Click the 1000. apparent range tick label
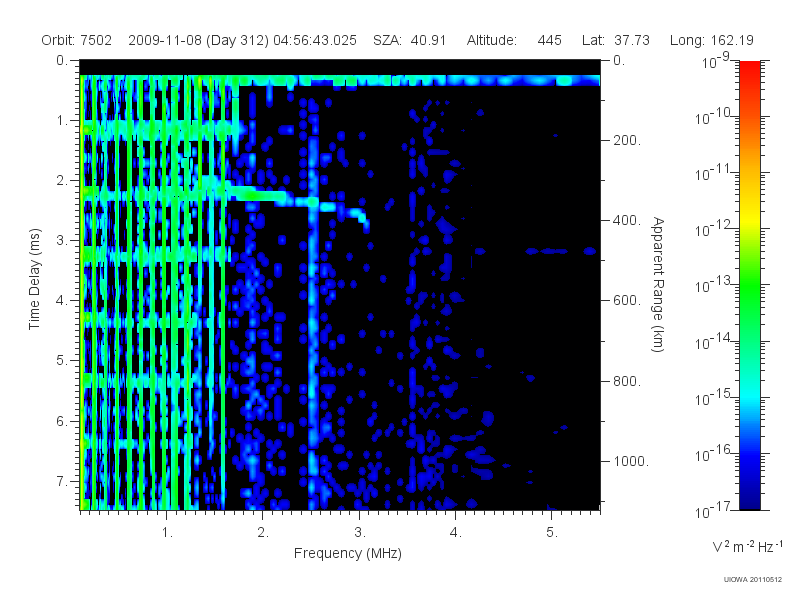The height and width of the screenshot is (600, 800). tap(631, 461)
